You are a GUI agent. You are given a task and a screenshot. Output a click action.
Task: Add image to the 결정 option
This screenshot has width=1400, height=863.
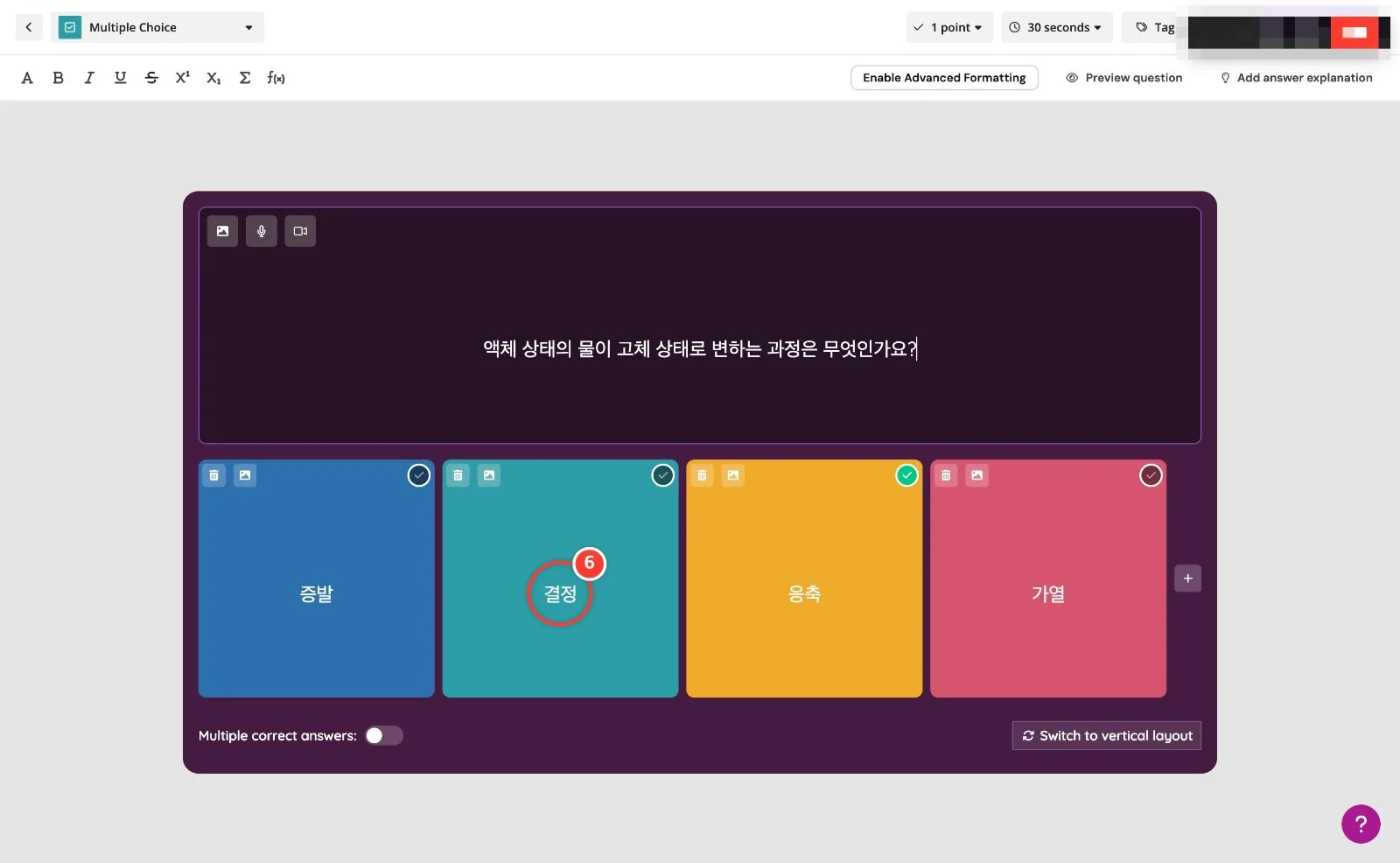(x=489, y=475)
